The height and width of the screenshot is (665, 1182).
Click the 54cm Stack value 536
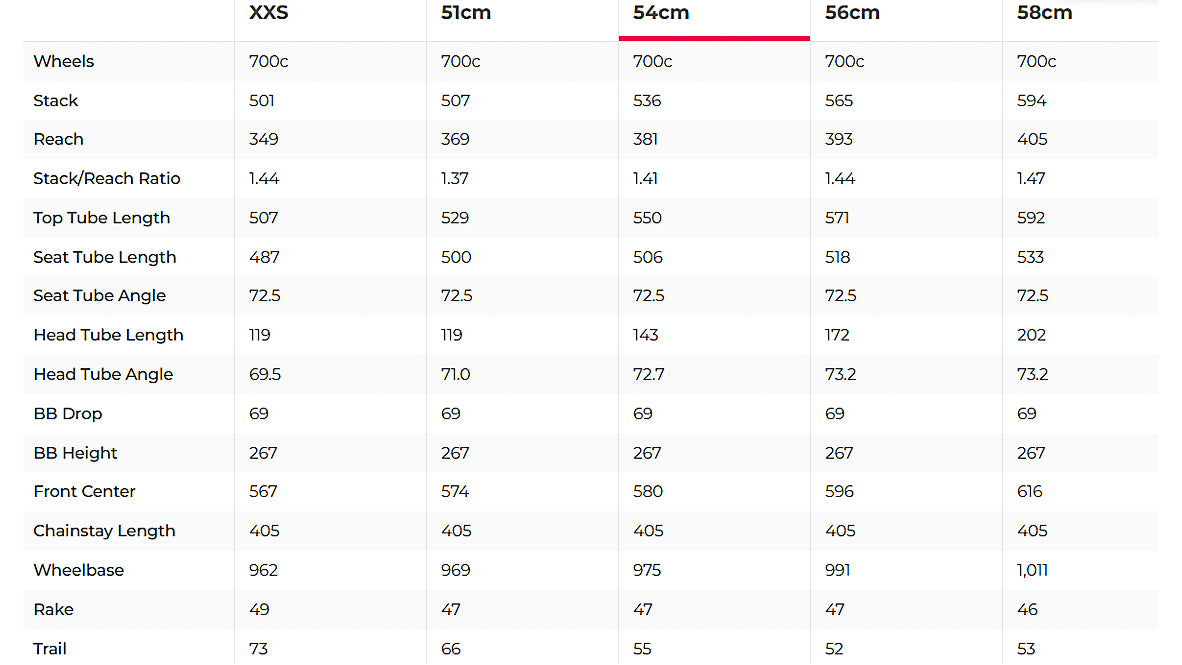[647, 101]
